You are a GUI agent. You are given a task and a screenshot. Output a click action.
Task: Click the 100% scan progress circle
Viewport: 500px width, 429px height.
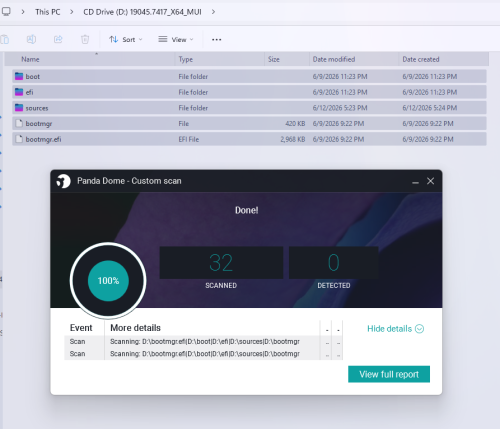[108, 281]
